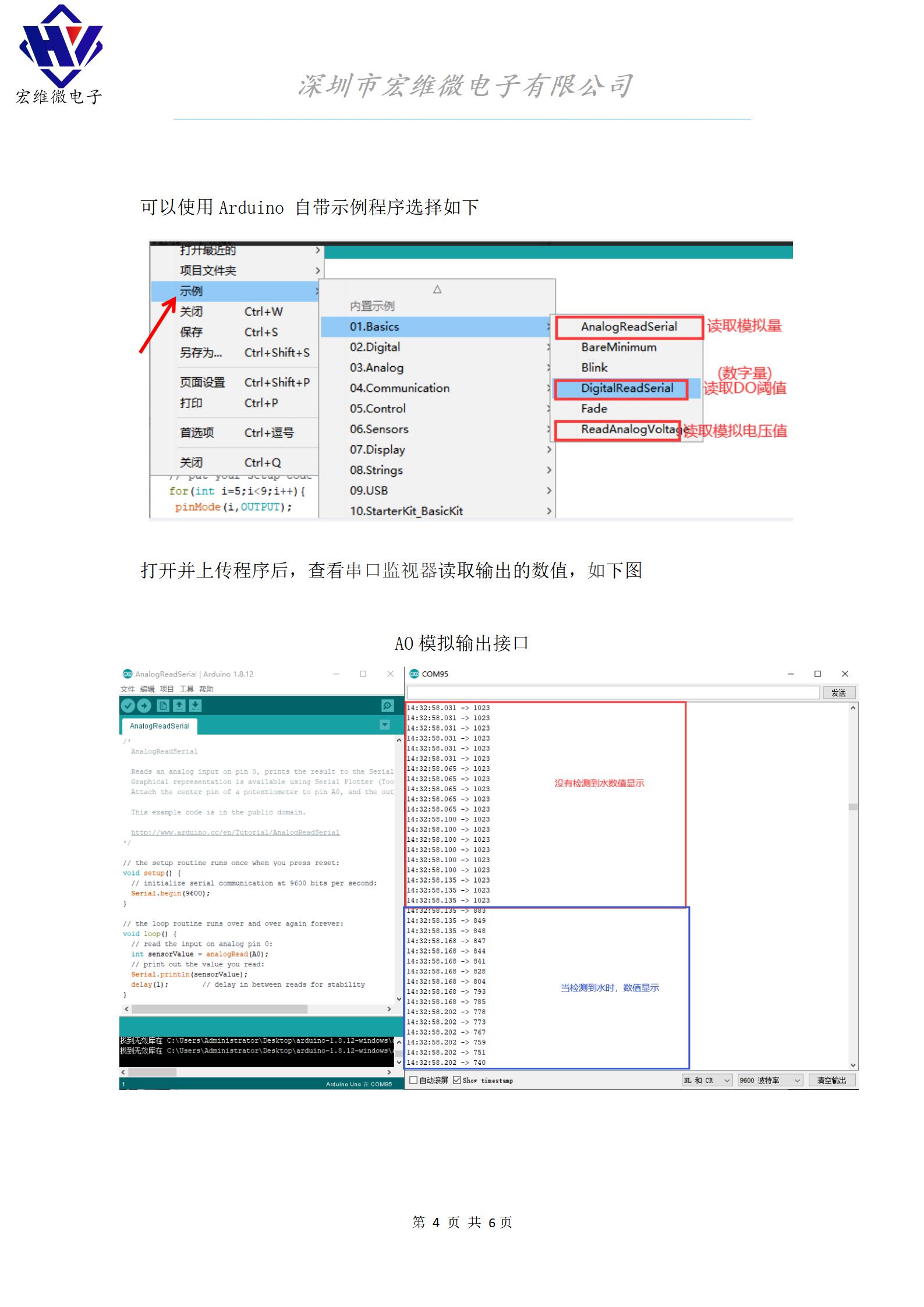
Task: Open the 编辑 menu in Arduino IDE
Action: click(x=147, y=689)
